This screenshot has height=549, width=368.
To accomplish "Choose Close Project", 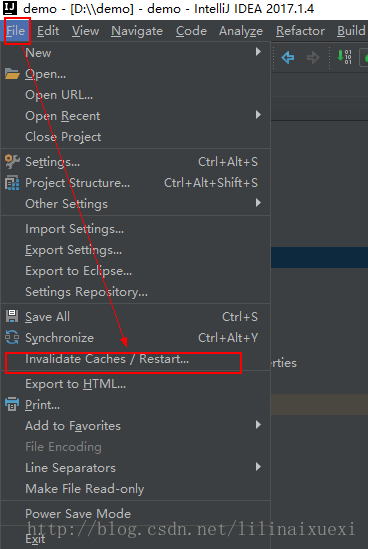I will (136, 137).
